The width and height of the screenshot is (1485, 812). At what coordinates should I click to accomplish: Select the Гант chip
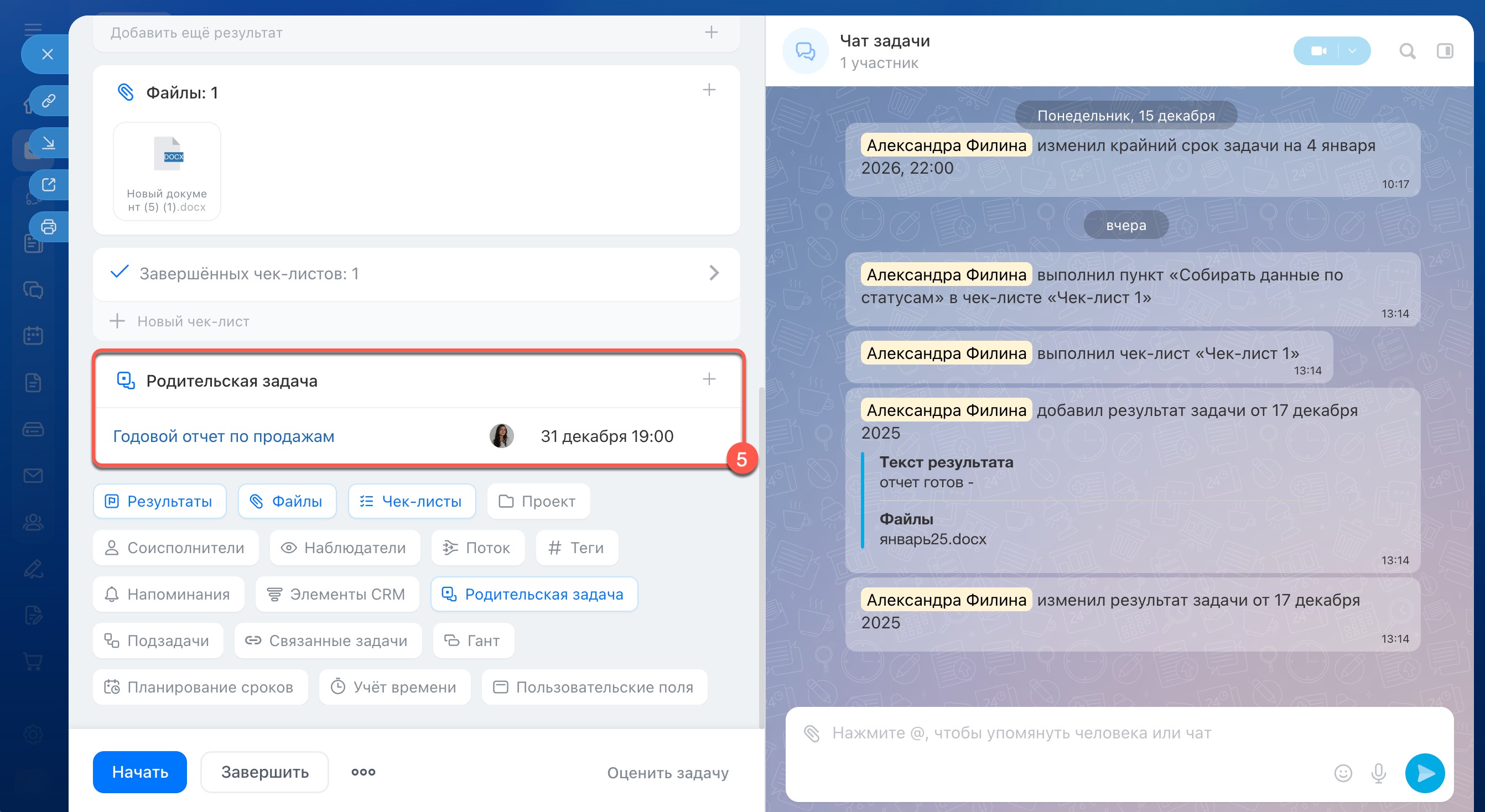(472, 641)
